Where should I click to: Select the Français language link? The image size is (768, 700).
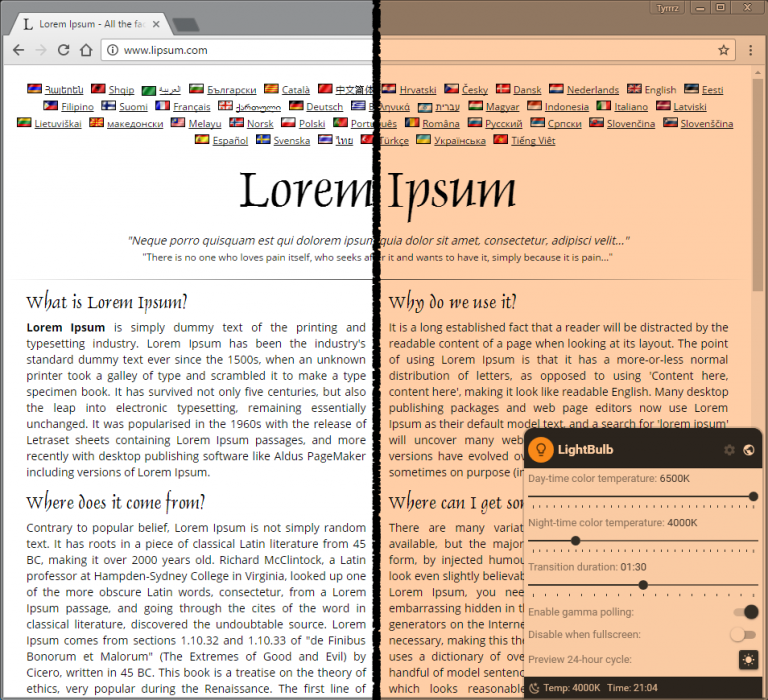coord(192,107)
